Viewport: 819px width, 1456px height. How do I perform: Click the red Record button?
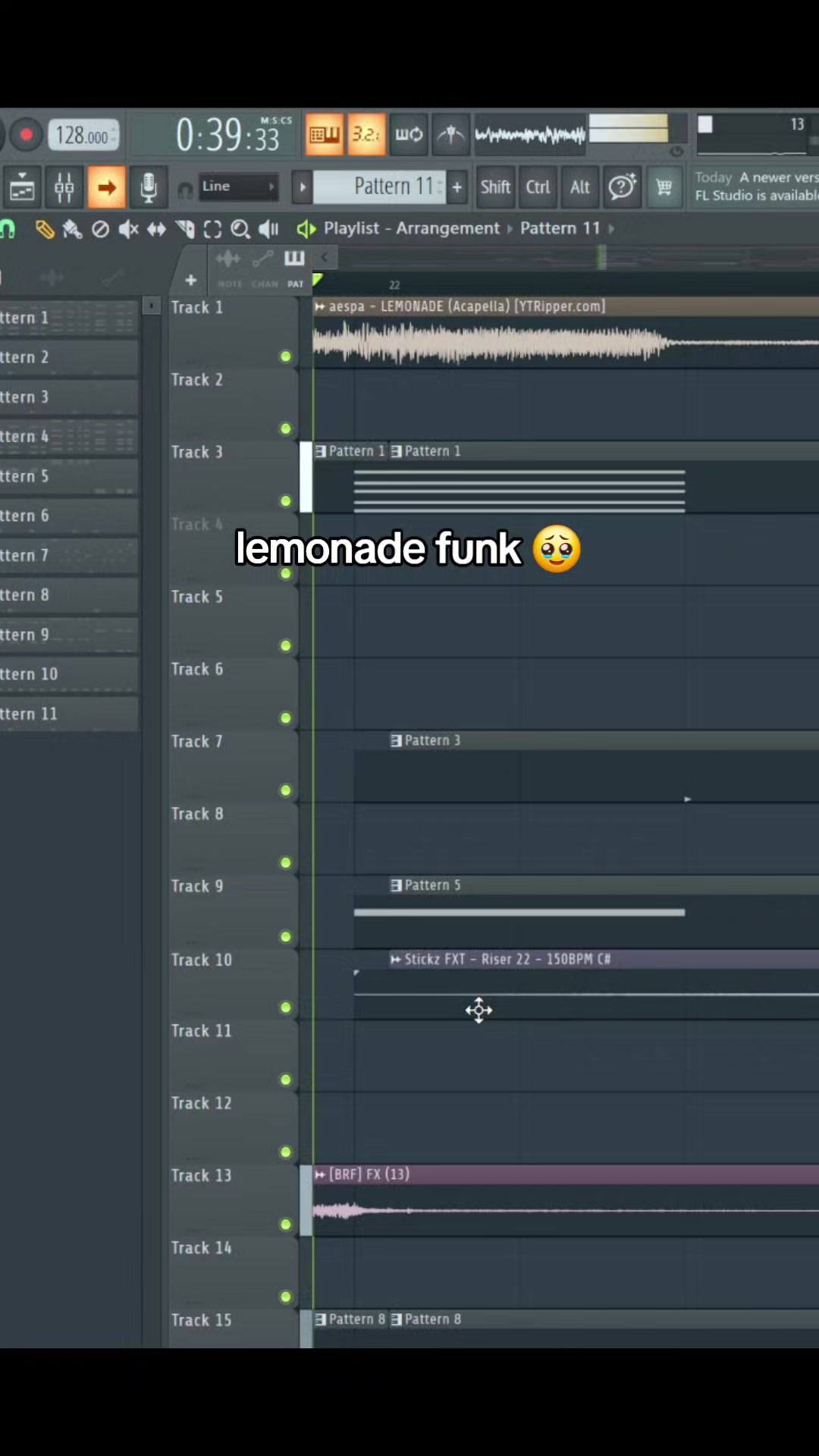[25, 136]
